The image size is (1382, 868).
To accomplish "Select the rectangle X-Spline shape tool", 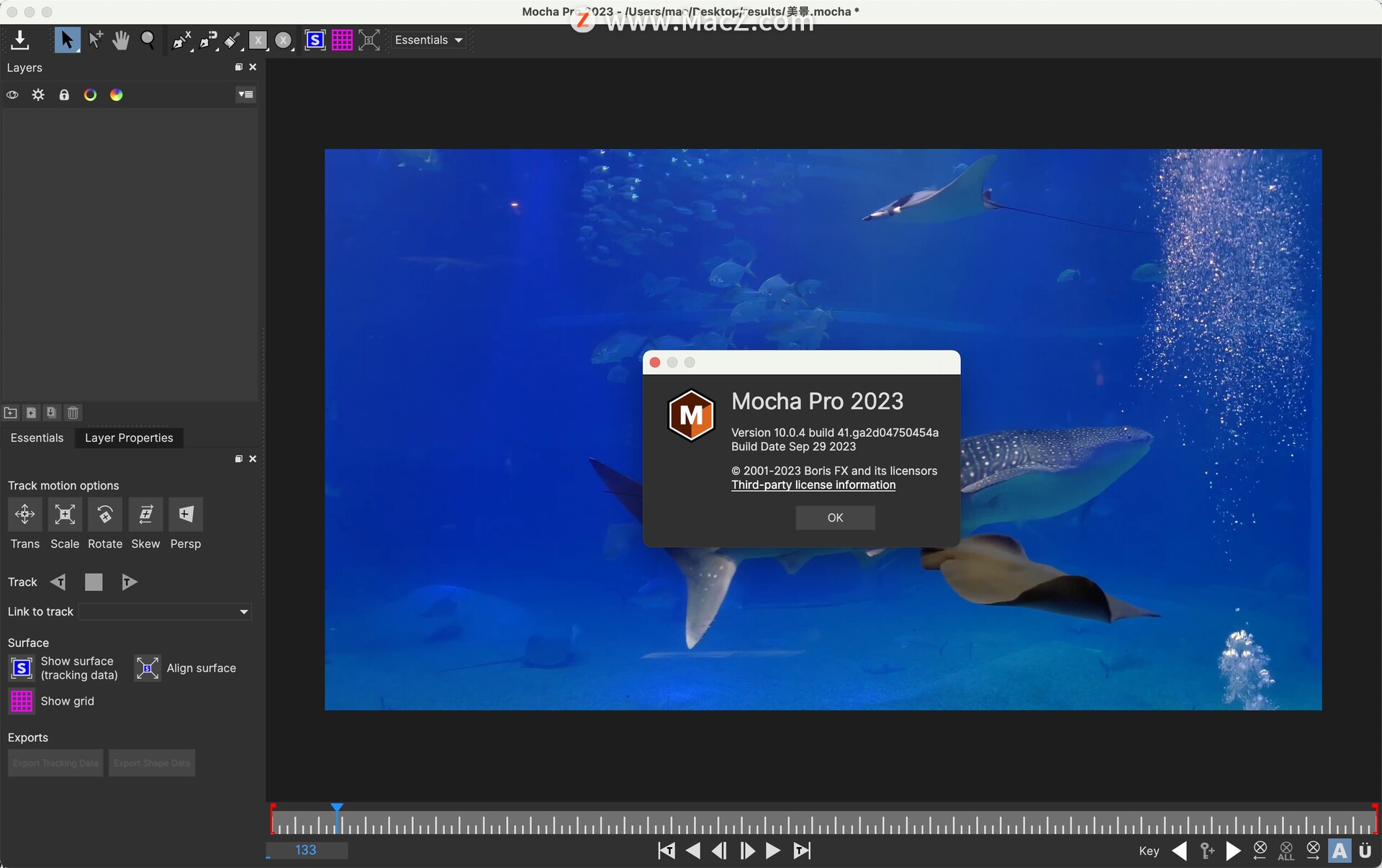I will click(x=258, y=40).
